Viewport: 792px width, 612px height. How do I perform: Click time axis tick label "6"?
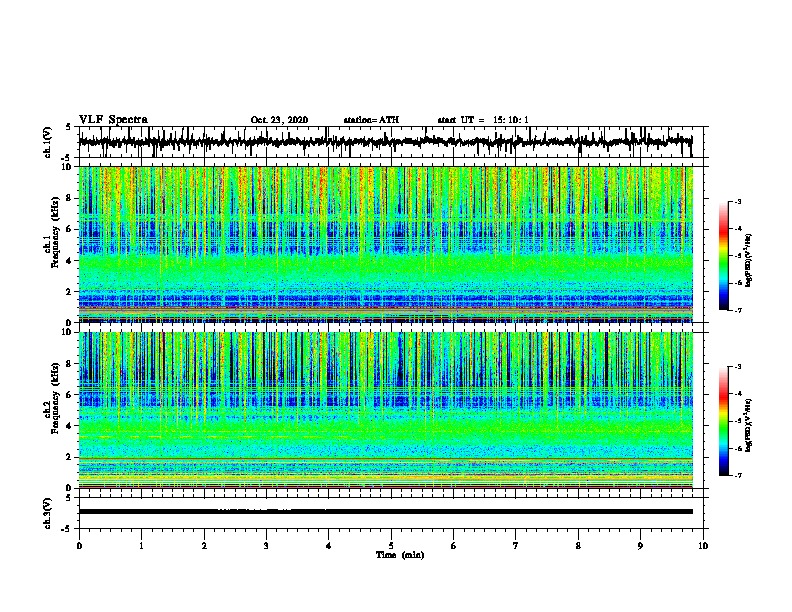454,546
